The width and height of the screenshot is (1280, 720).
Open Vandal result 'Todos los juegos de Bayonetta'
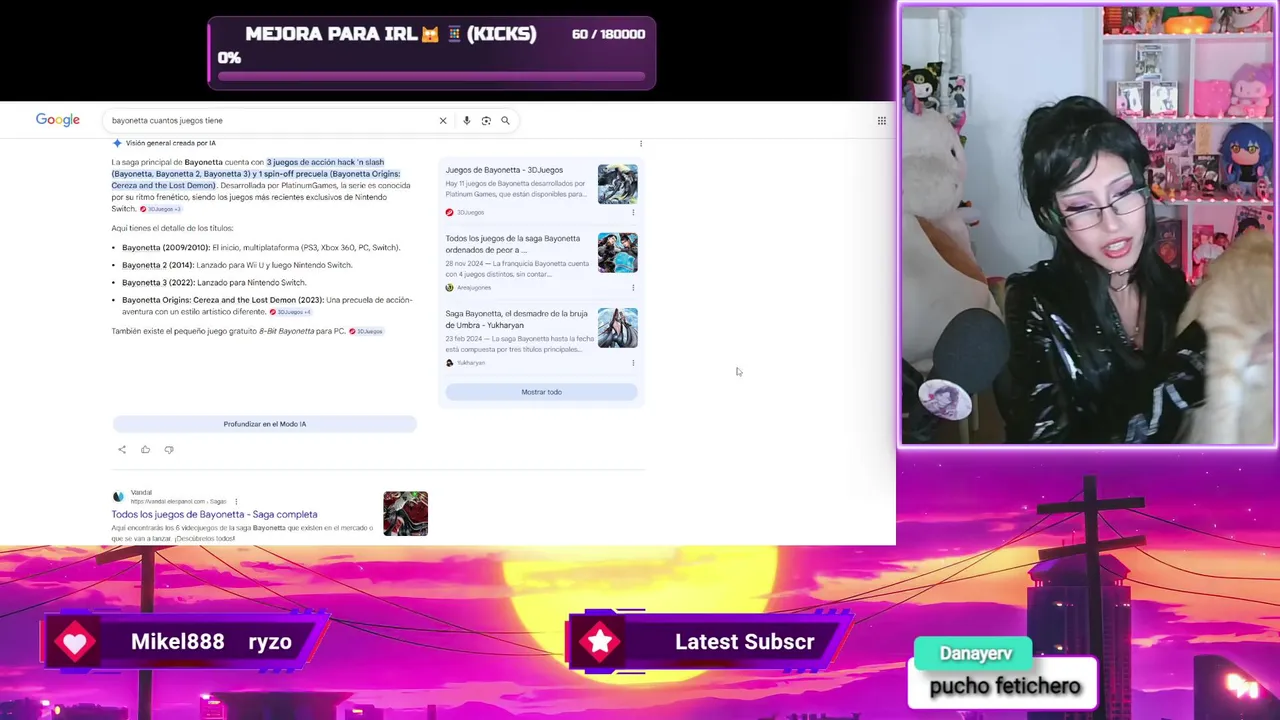(214, 514)
